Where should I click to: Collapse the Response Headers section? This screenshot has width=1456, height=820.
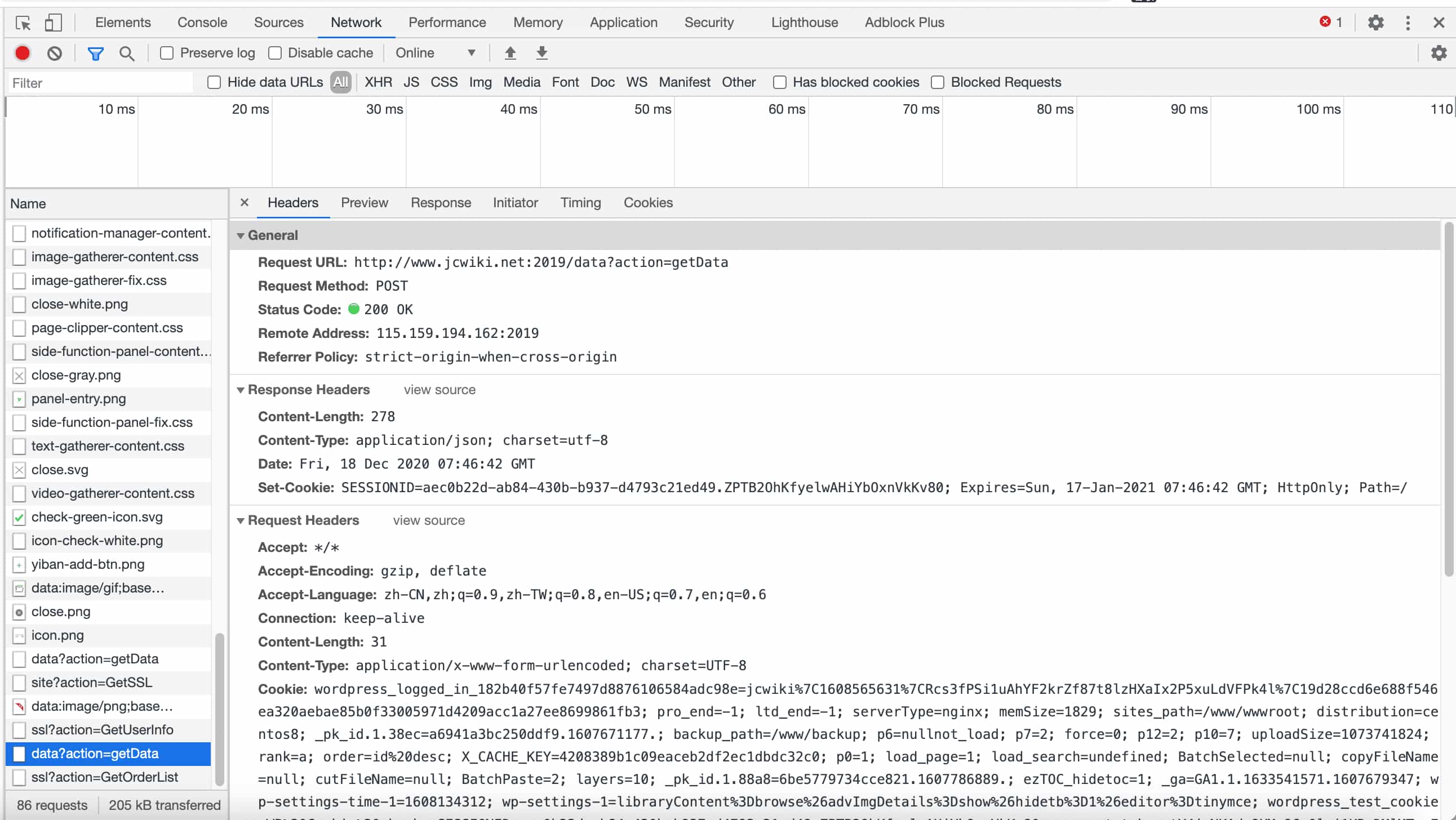coord(241,390)
